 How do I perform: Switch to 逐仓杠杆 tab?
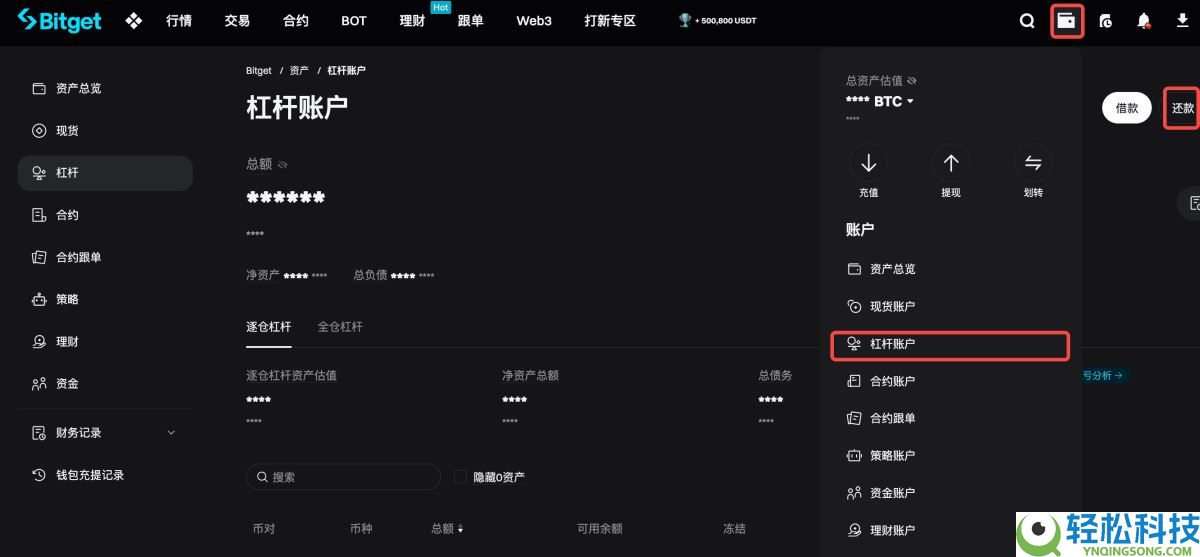click(x=269, y=327)
